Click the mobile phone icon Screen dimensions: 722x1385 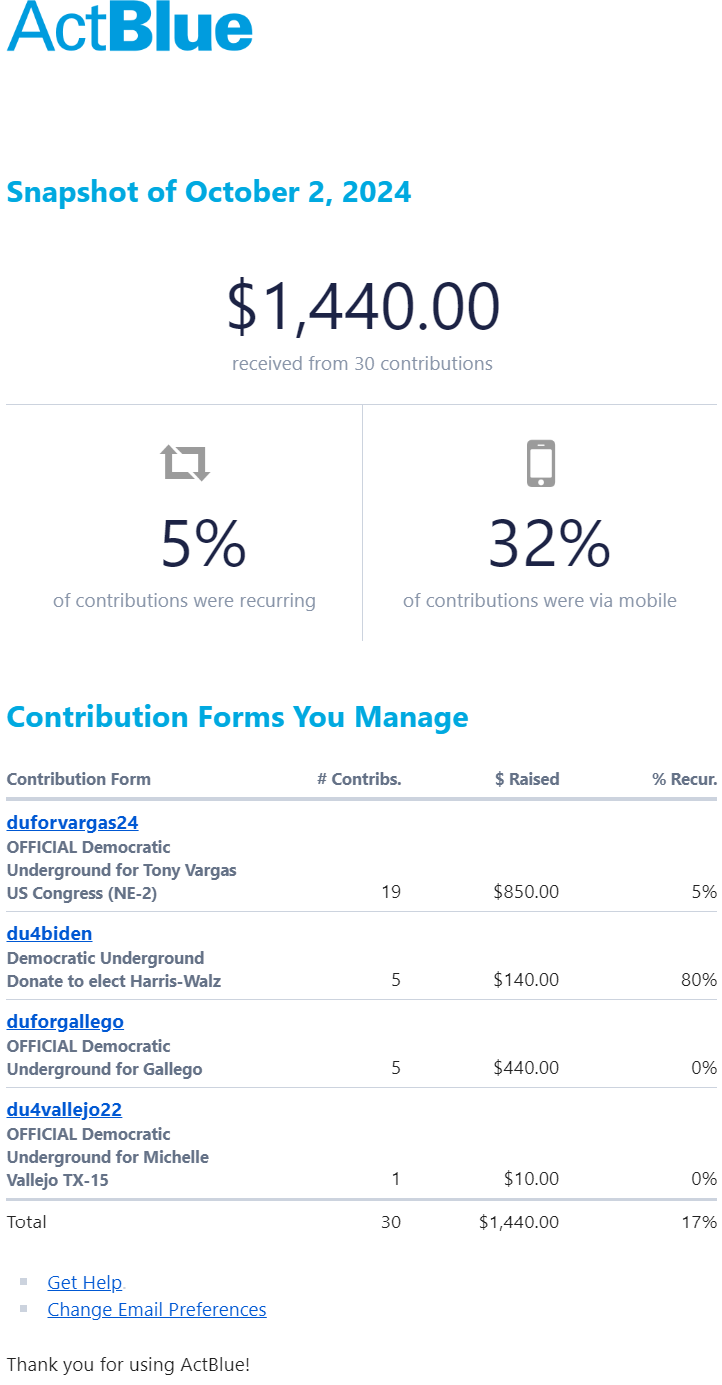pyautogui.click(x=540, y=463)
